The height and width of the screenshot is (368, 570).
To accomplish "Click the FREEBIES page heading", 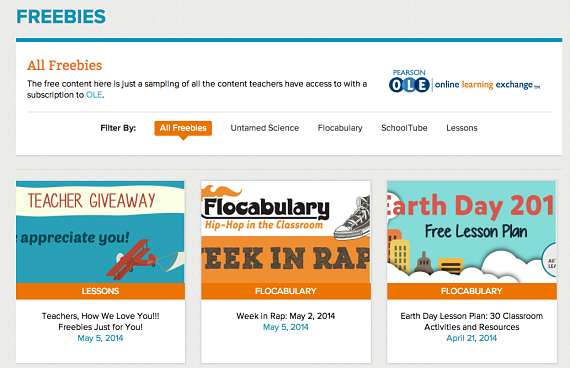I will [x=61, y=17].
